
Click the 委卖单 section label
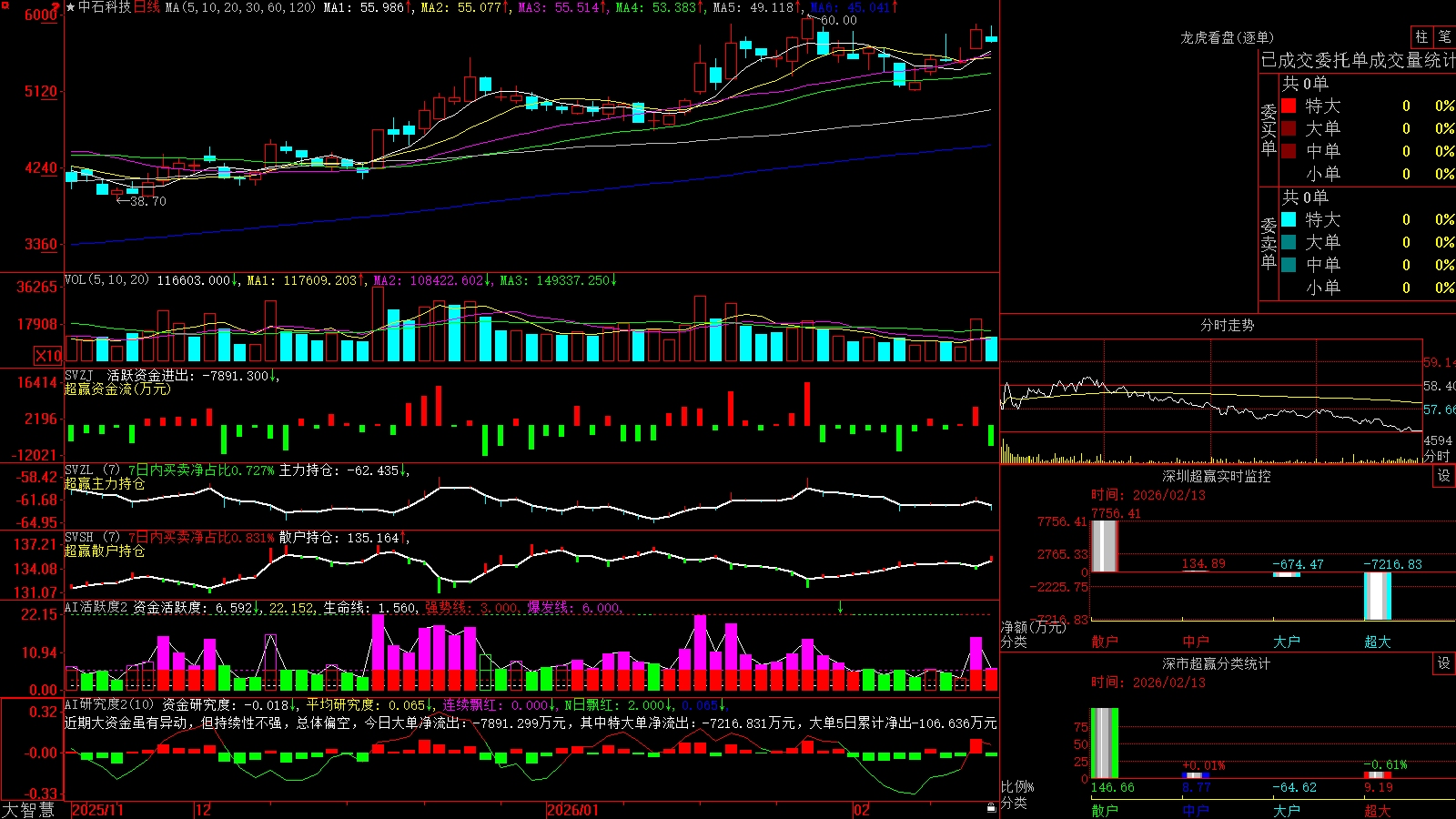point(1269,244)
